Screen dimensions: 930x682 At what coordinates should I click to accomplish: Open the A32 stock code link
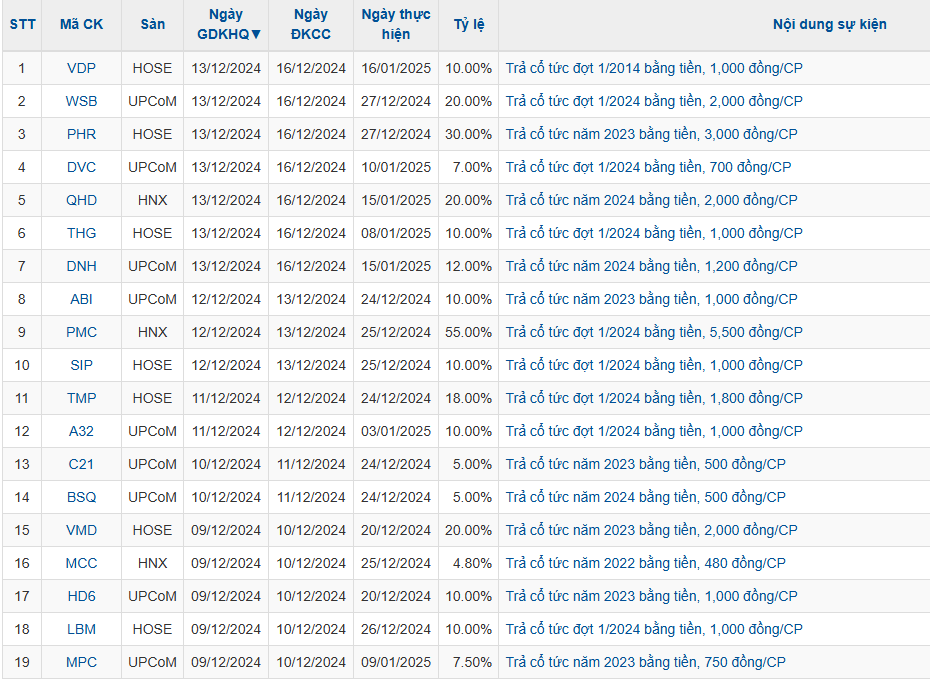pyautogui.click(x=81, y=431)
